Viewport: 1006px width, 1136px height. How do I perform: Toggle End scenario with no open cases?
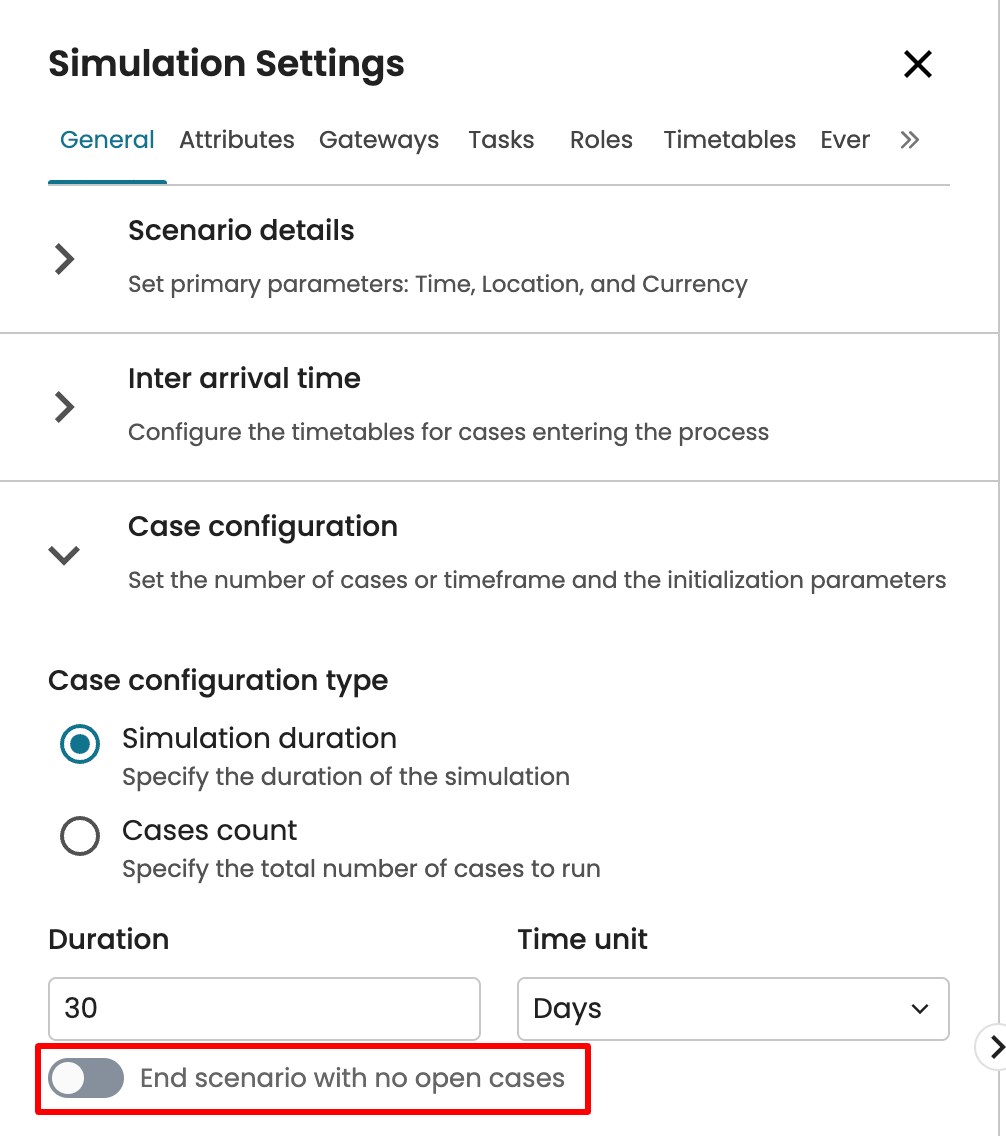tap(87, 1078)
